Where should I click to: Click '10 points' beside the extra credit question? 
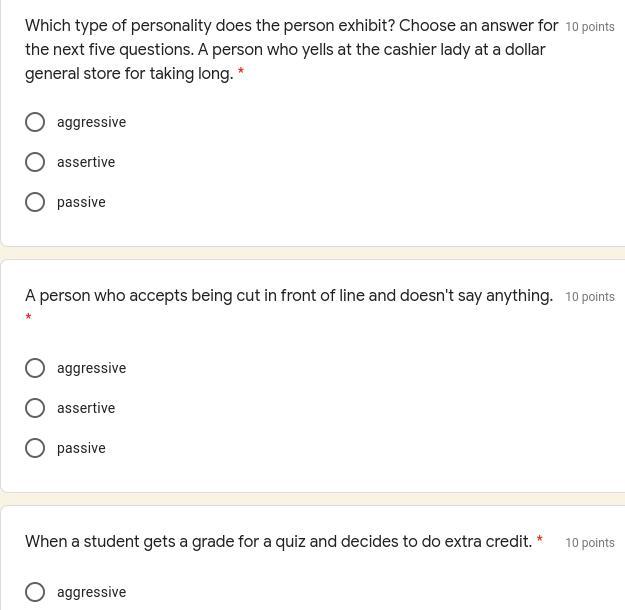[590, 543]
